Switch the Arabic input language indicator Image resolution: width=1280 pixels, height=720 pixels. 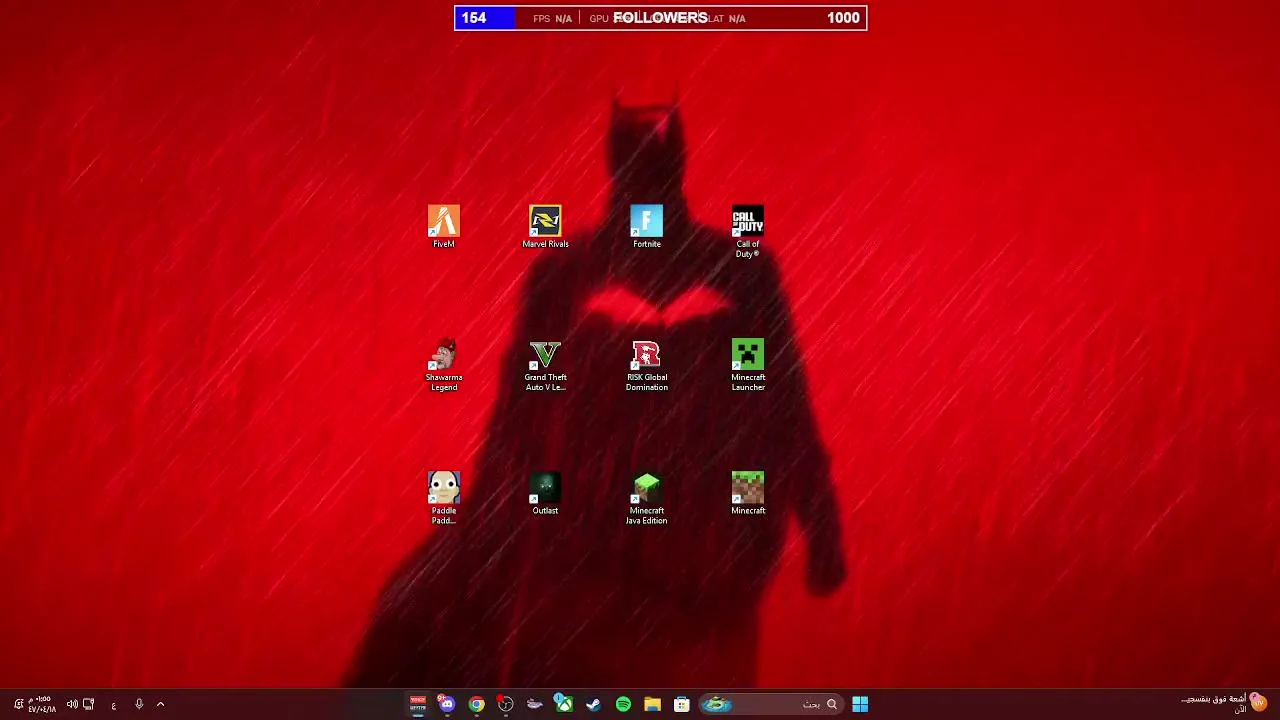[x=114, y=705]
